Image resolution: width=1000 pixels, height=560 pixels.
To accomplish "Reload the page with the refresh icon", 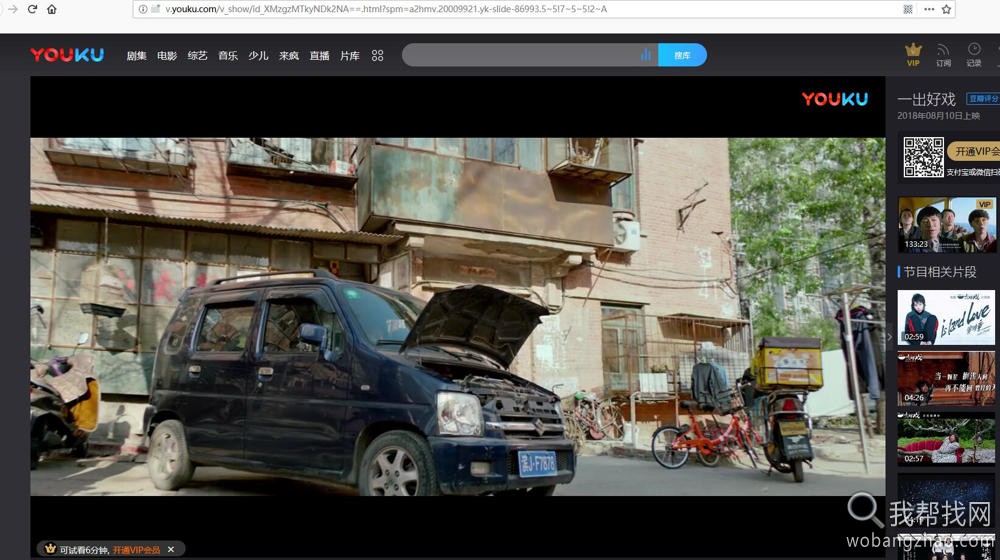I will point(32,9).
